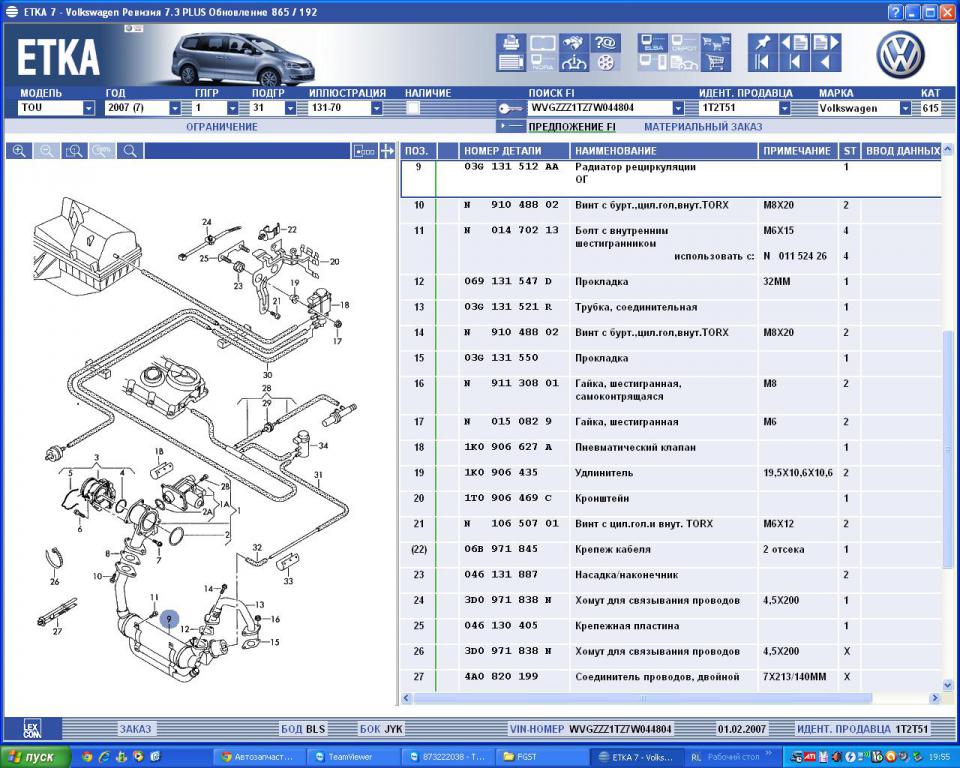Select row 9 Радиатор рециркуляции

671,178
